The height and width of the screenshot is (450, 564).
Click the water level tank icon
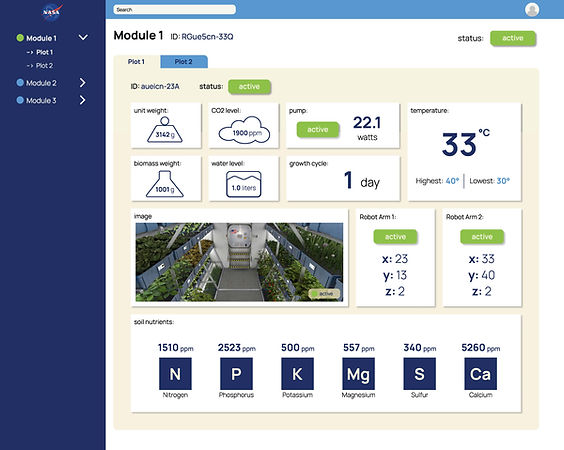[244, 184]
